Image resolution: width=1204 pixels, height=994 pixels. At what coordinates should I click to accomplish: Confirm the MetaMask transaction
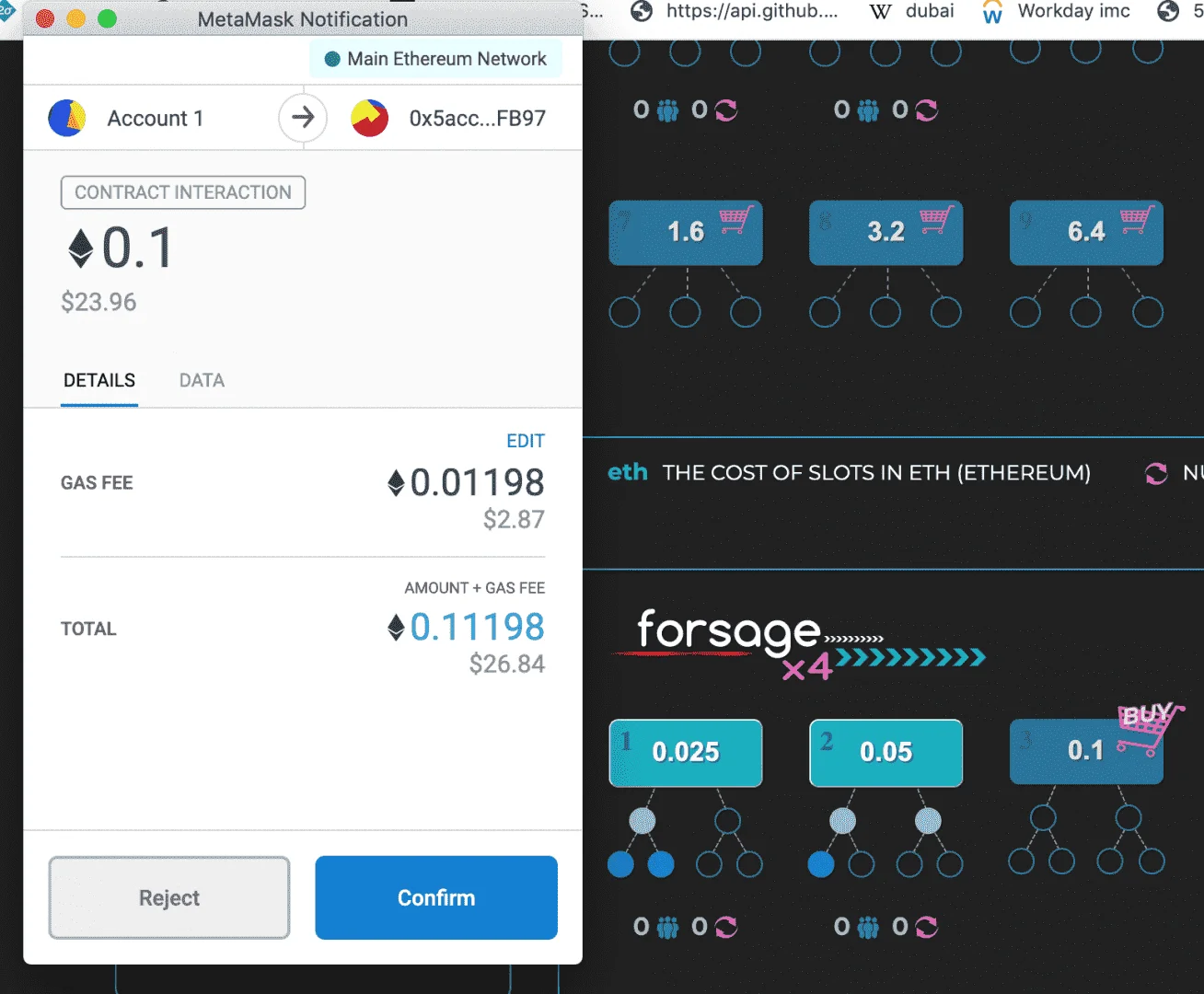pos(436,897)
